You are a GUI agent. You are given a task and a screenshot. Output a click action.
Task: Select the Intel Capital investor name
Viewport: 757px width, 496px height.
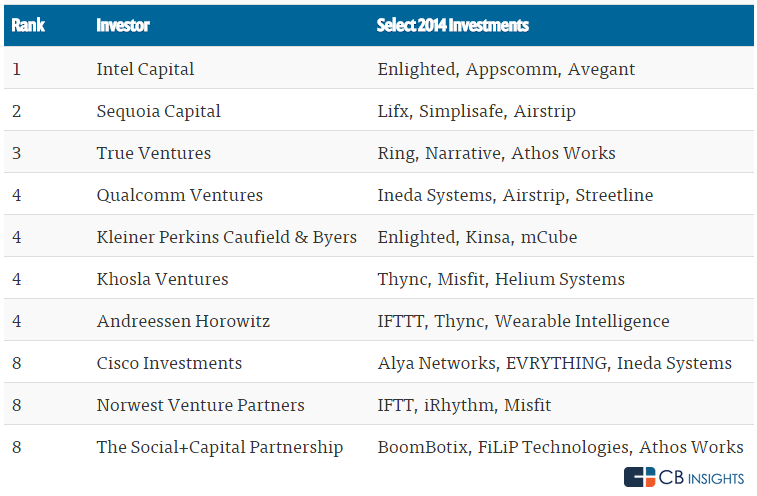pyautogui.click(x=145, y=70)
